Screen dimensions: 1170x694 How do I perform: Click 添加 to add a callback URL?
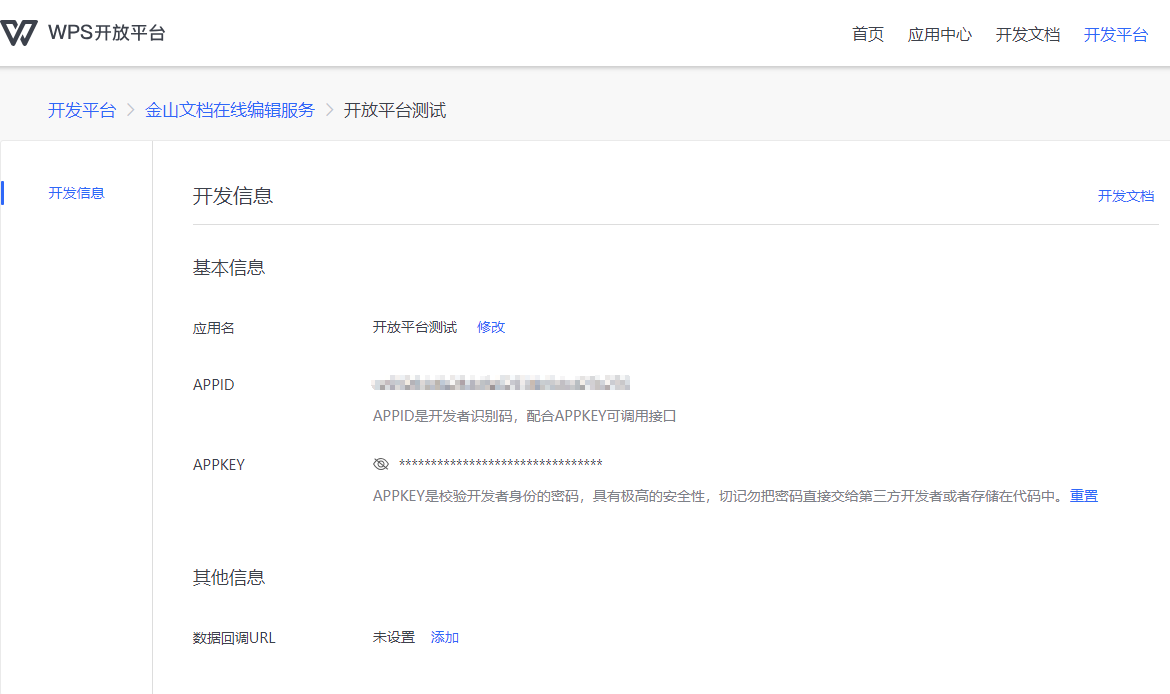(444, 637)
